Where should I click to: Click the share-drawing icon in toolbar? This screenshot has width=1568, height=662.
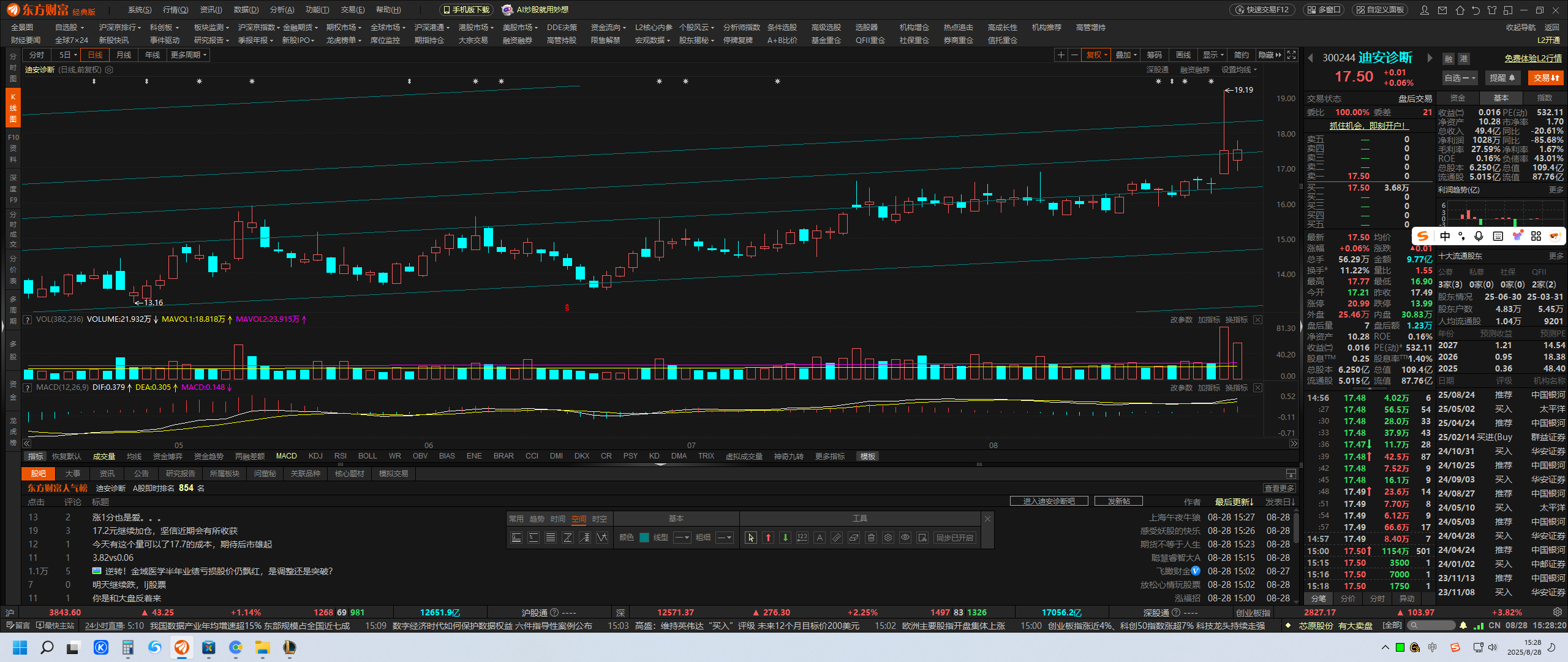point(922,538)
